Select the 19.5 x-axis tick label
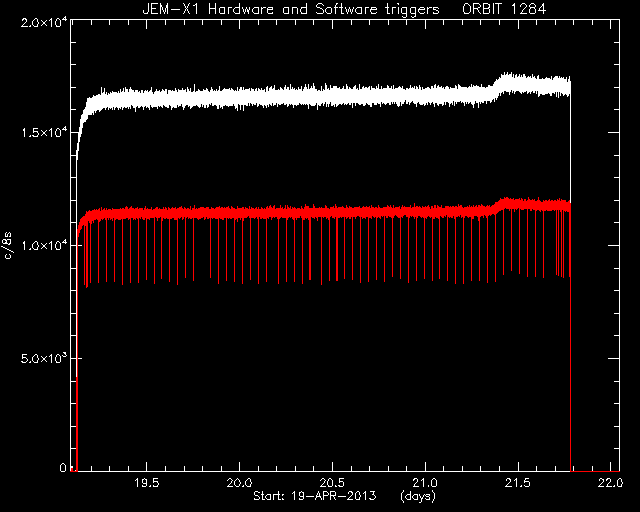 point(146,483)
